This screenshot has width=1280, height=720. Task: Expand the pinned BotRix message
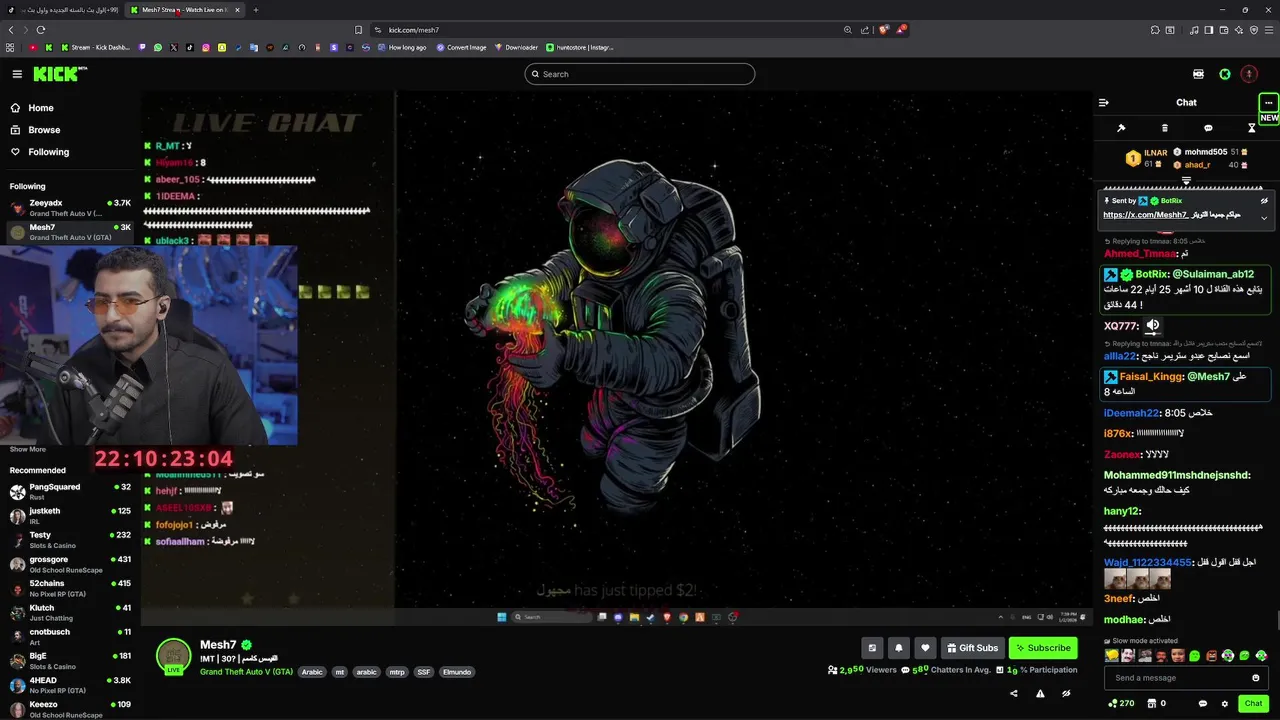[1264, 218]
